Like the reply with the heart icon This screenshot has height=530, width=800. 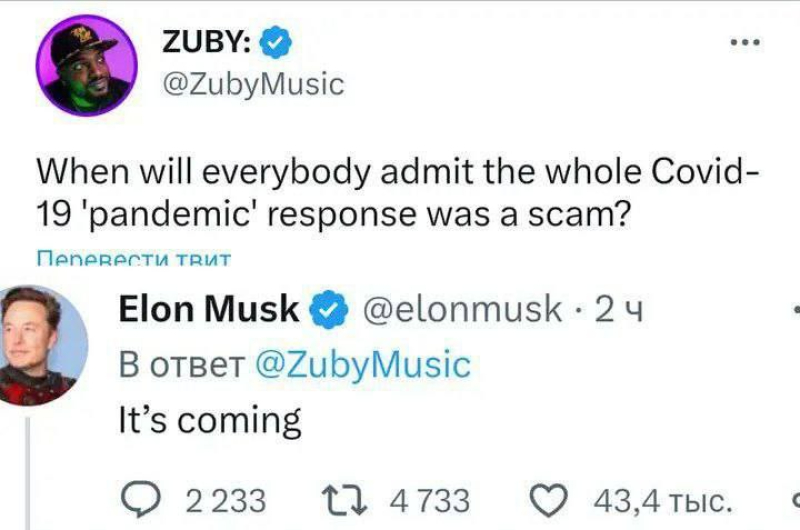[548, 500]
